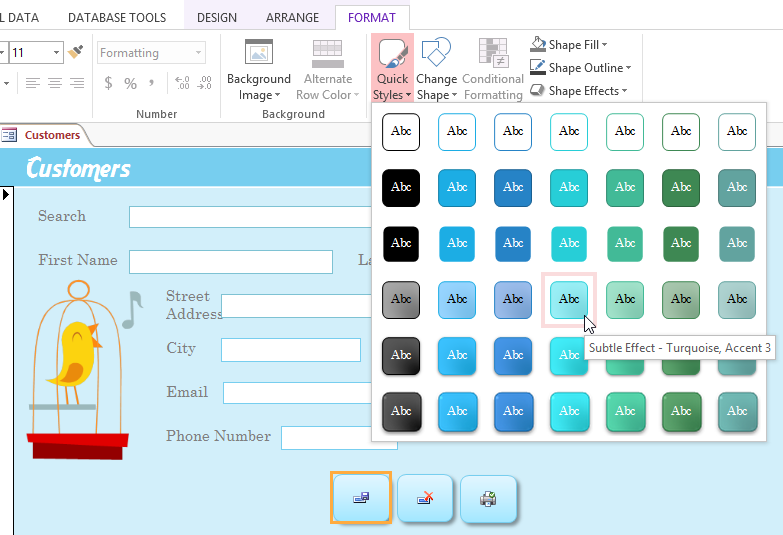Select the Customers document tab
783x535 pixels.
point(52,135)
